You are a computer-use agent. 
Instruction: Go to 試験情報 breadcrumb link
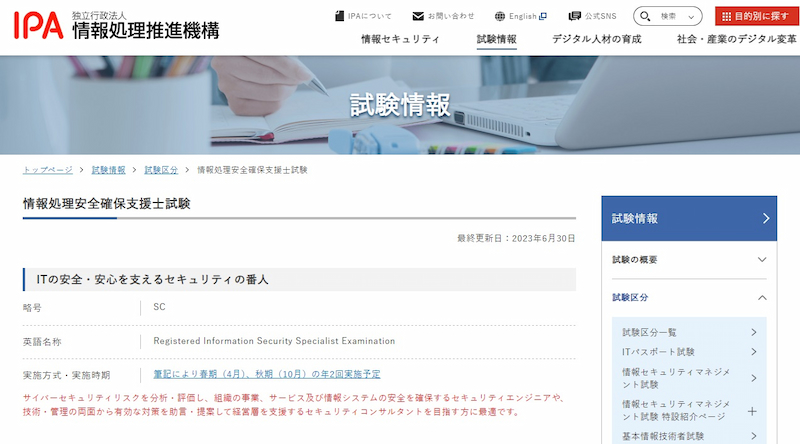[108, 170]
